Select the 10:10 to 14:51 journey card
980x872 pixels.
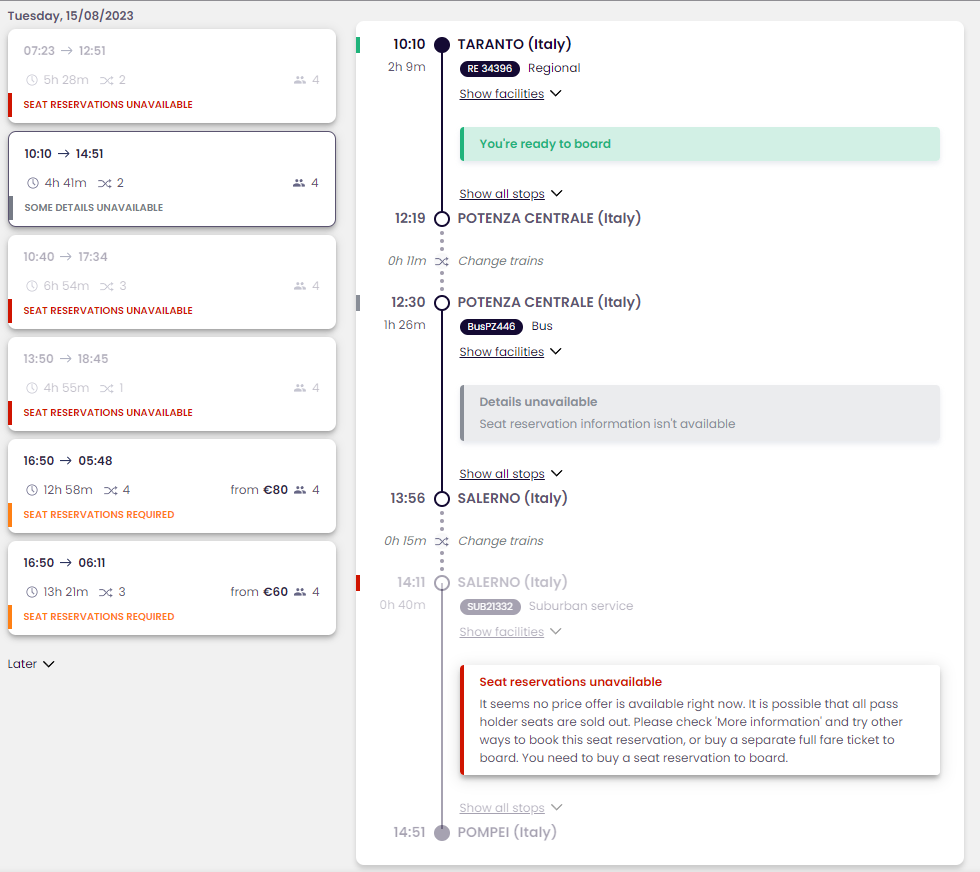click(x=172, y=179)
